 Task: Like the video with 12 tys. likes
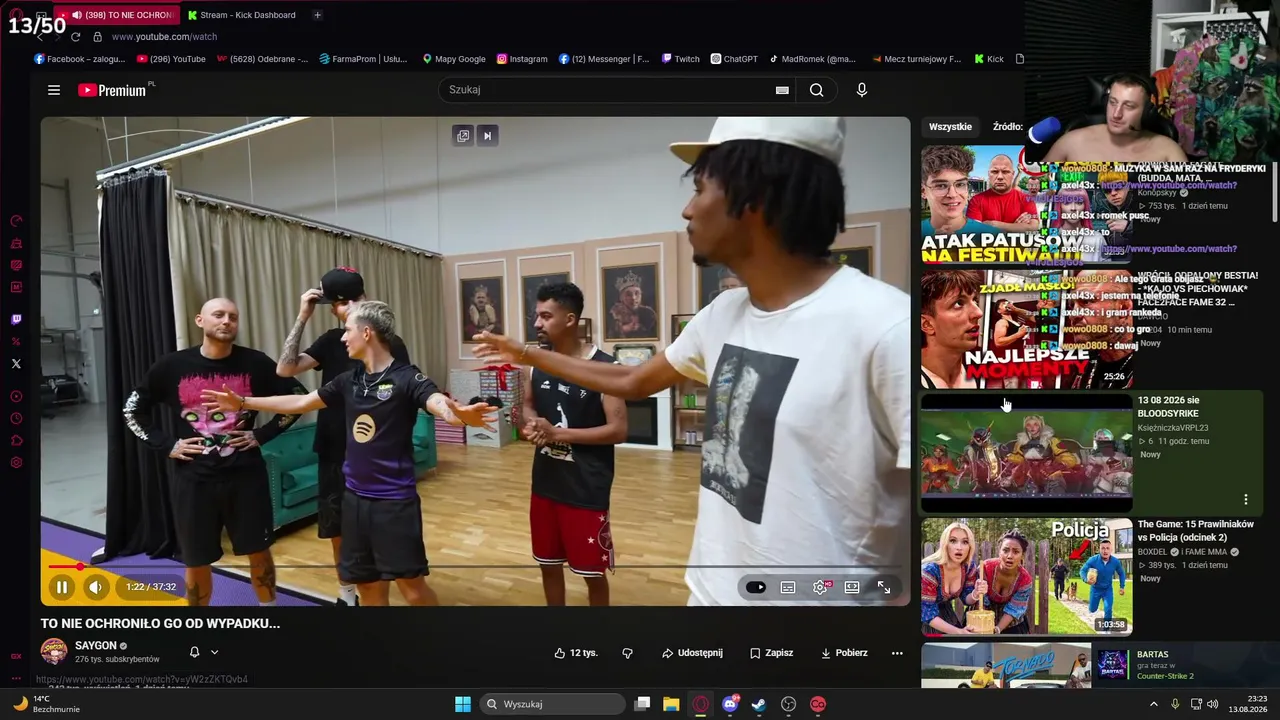coord(576,653)
